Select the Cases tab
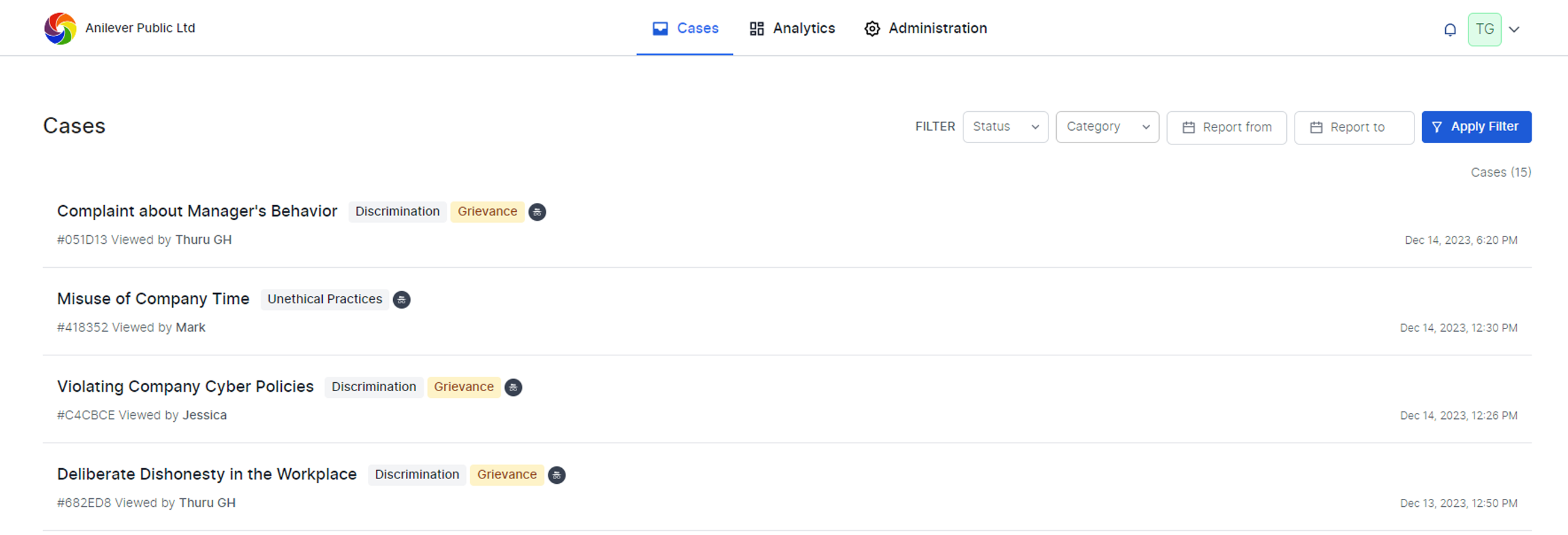Viewport: 1568px width, 535px height. (x=685, y=29)
